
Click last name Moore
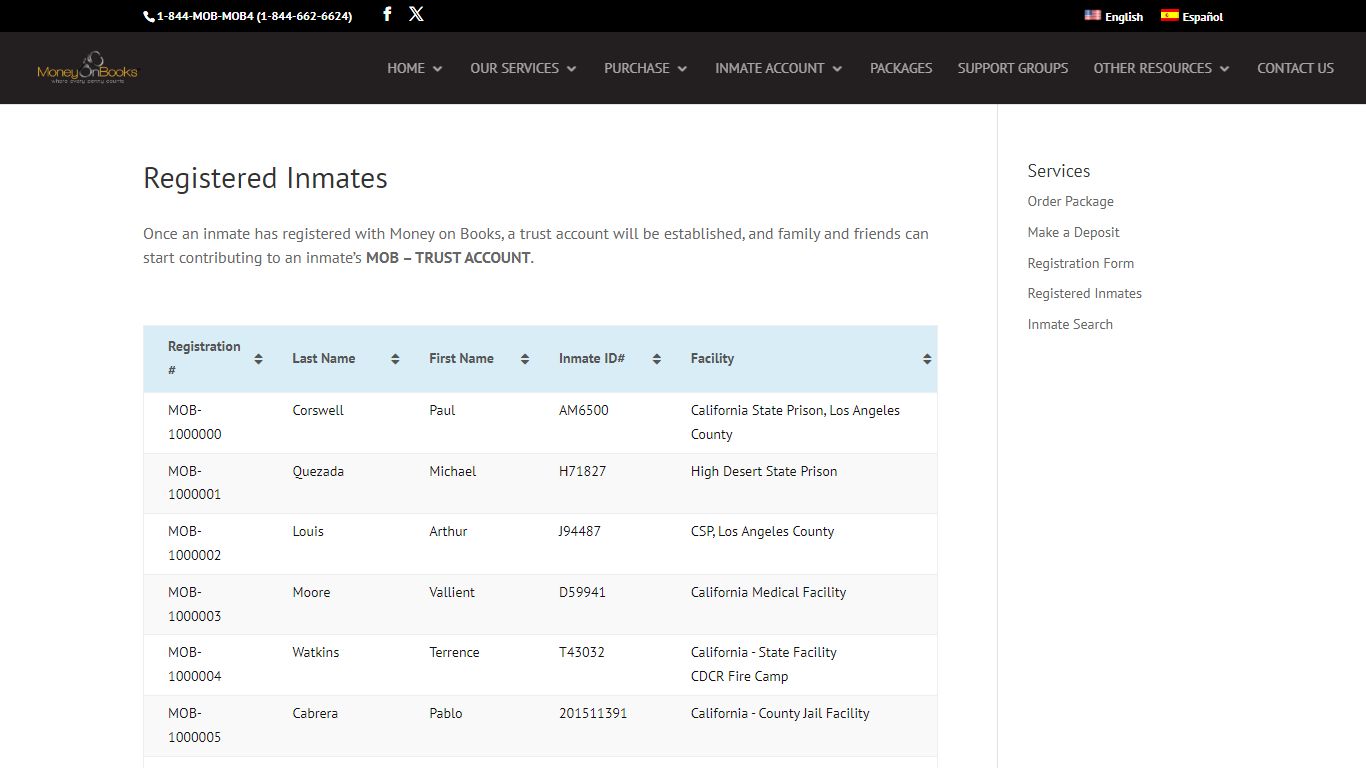[311, 592]
